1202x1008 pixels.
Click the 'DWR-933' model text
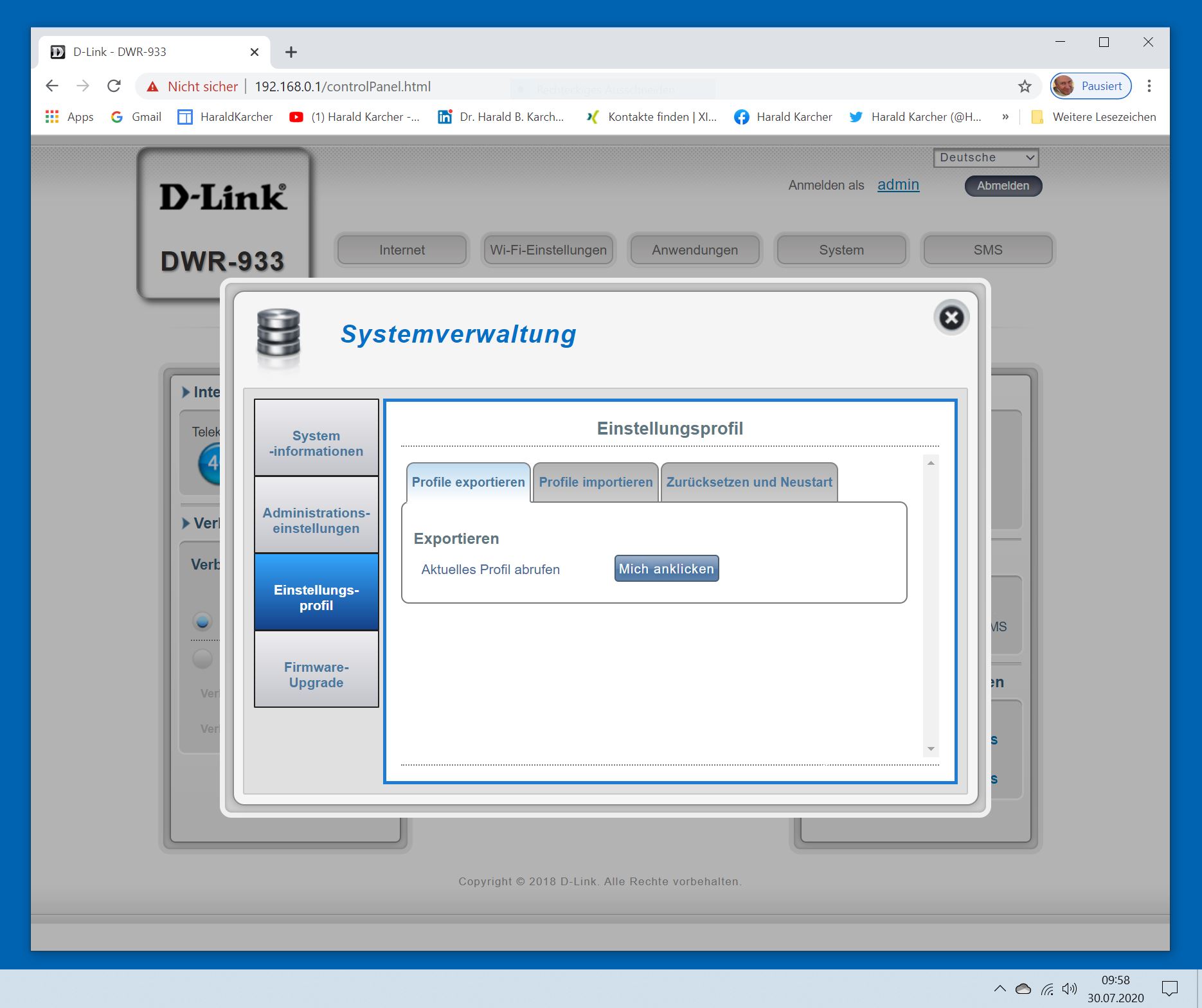(x=222, y=262)
